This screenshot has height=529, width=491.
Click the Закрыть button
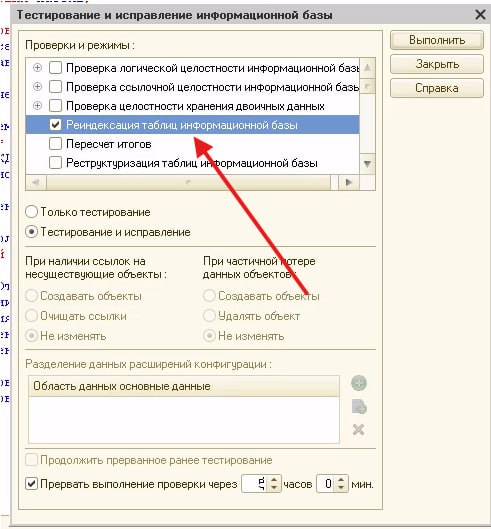[437, 64]
